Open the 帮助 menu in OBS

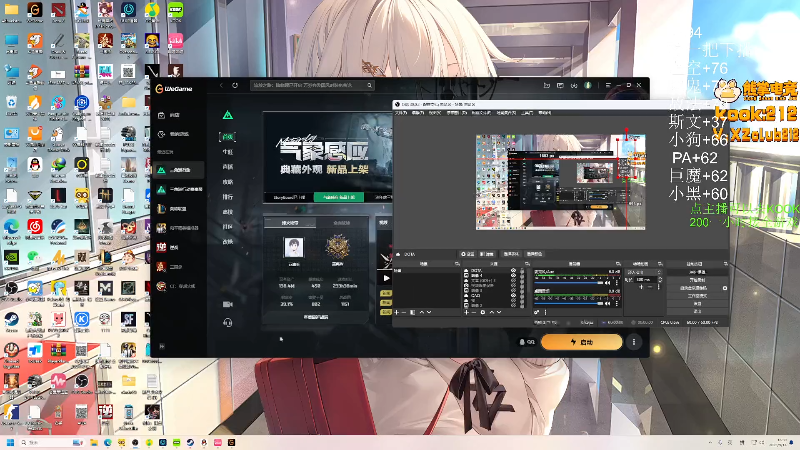pyautogui.click(x=544, y=113)
